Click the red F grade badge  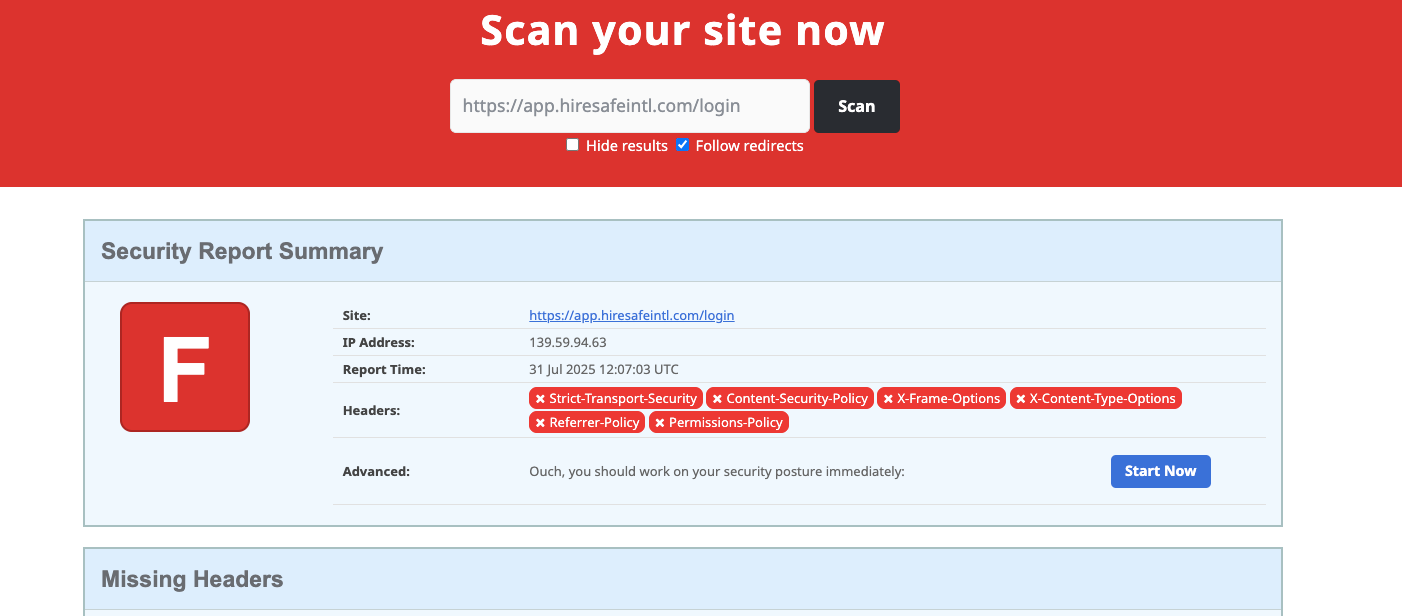click(185, 367)
